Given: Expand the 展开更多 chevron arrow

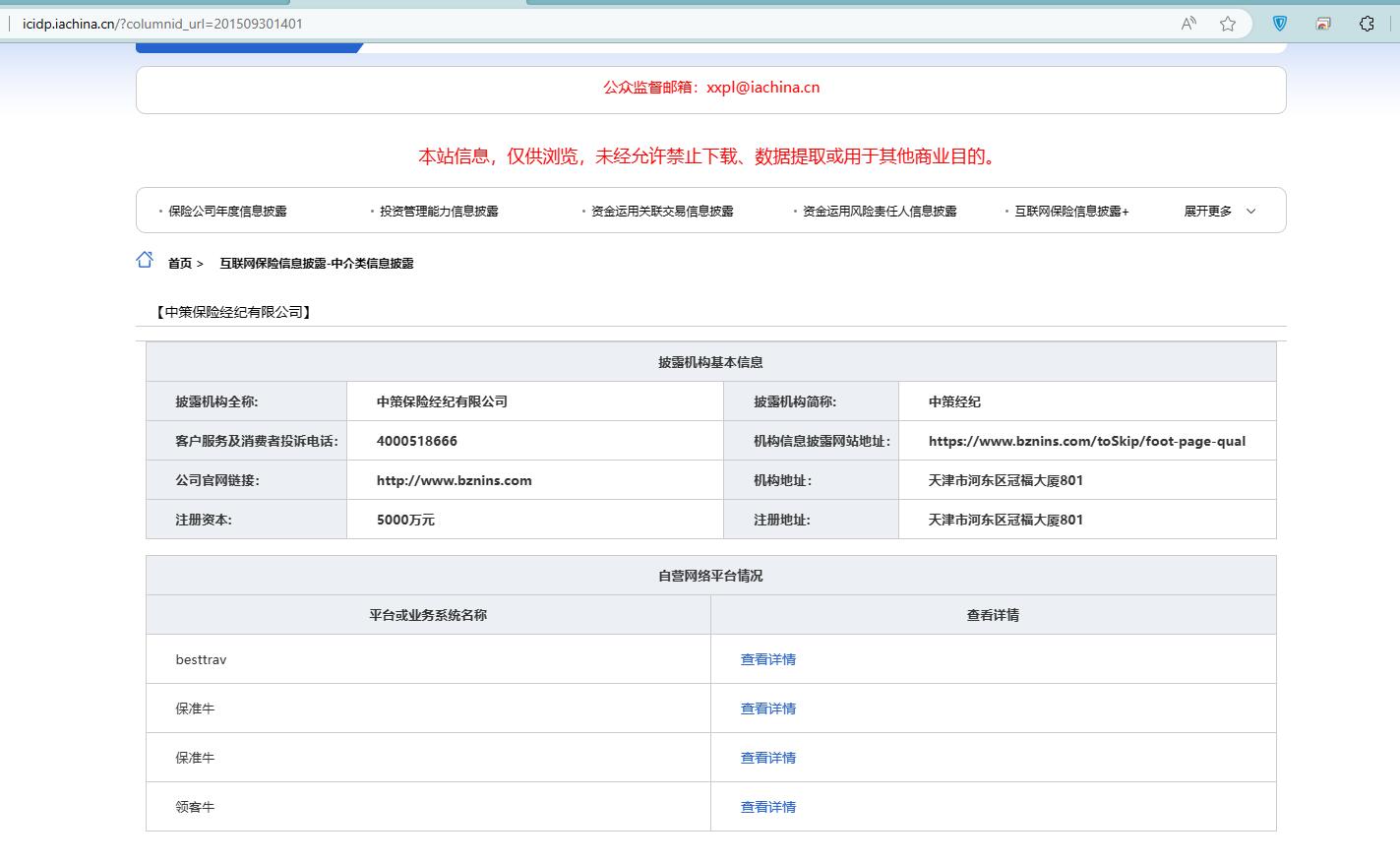Looking at the screenshot, I should (x=1250, y=212).
